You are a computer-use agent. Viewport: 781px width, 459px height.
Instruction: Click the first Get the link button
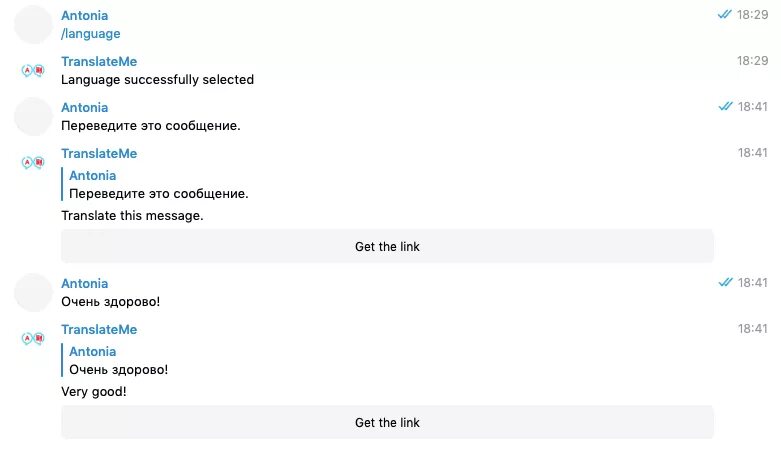click(387, 246)
